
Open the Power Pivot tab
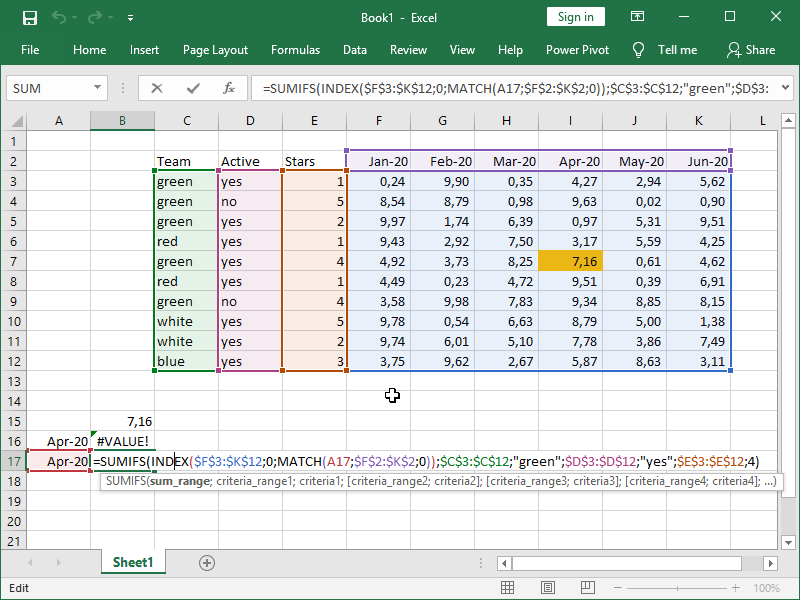point(577,49)
